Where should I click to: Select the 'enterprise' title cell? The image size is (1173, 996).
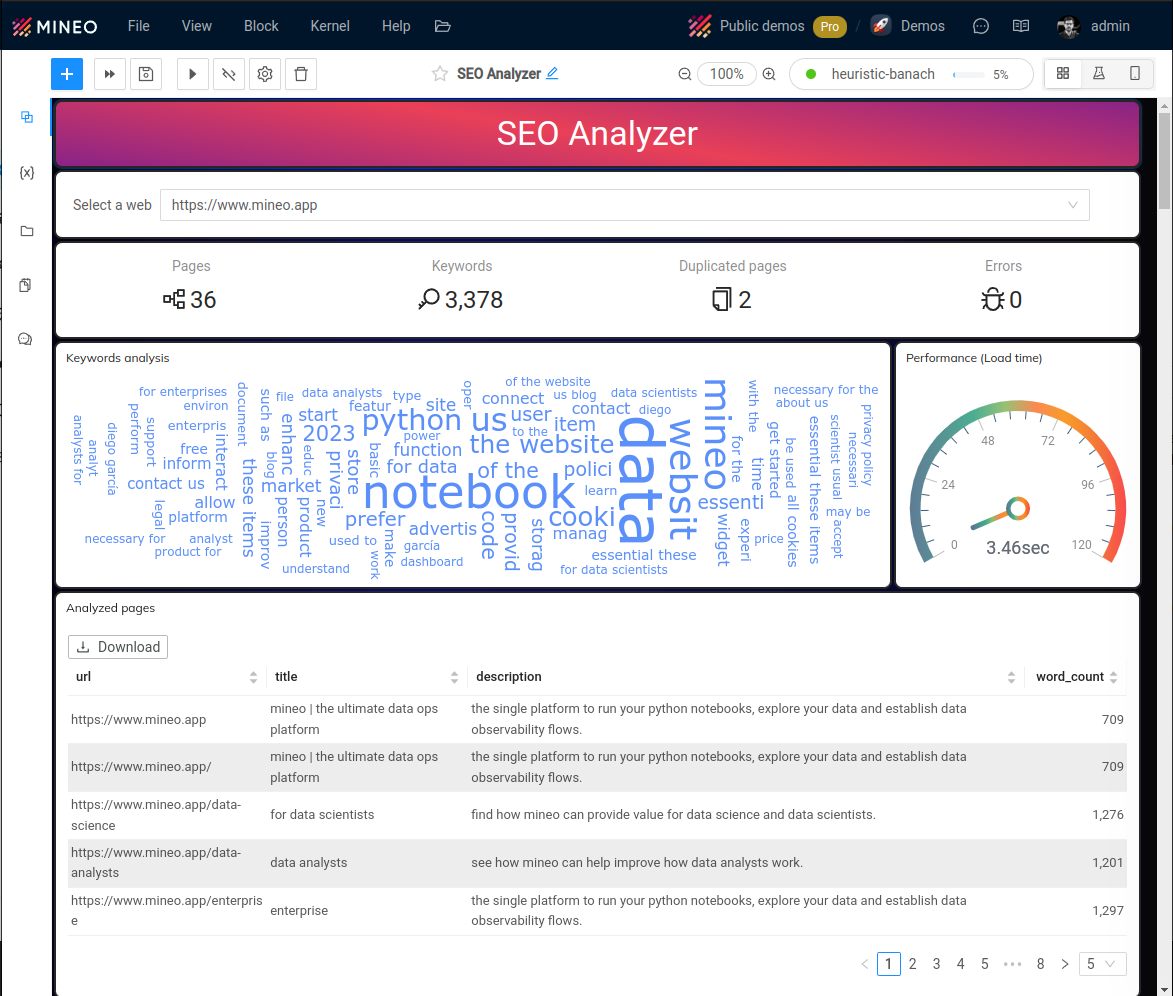point(299,911)
